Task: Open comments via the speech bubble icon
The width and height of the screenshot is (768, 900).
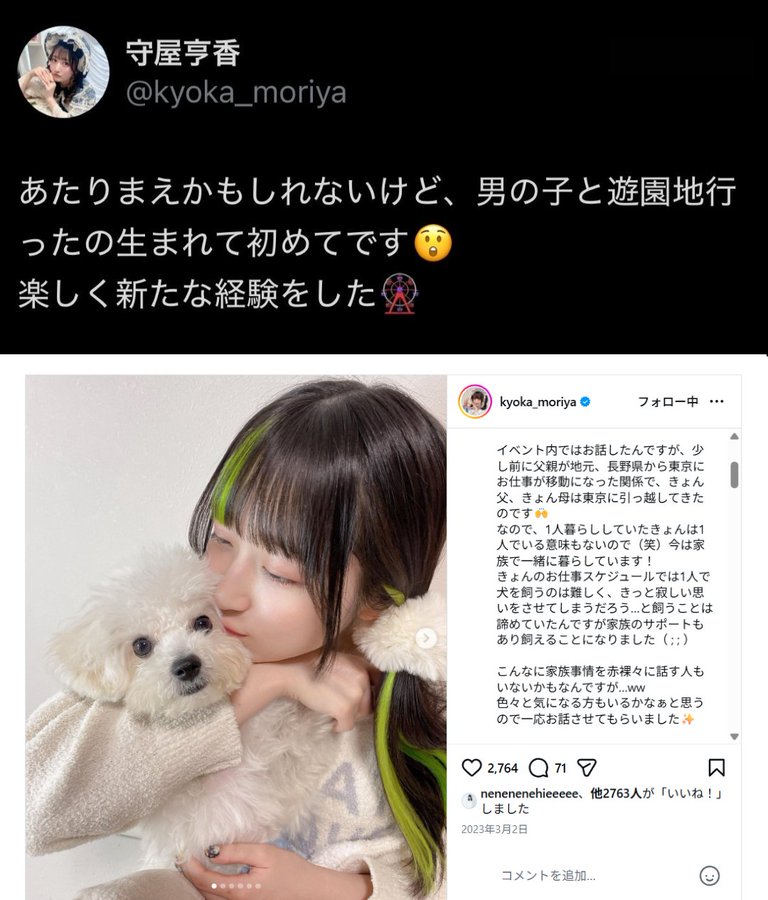Action: [538, 767]
